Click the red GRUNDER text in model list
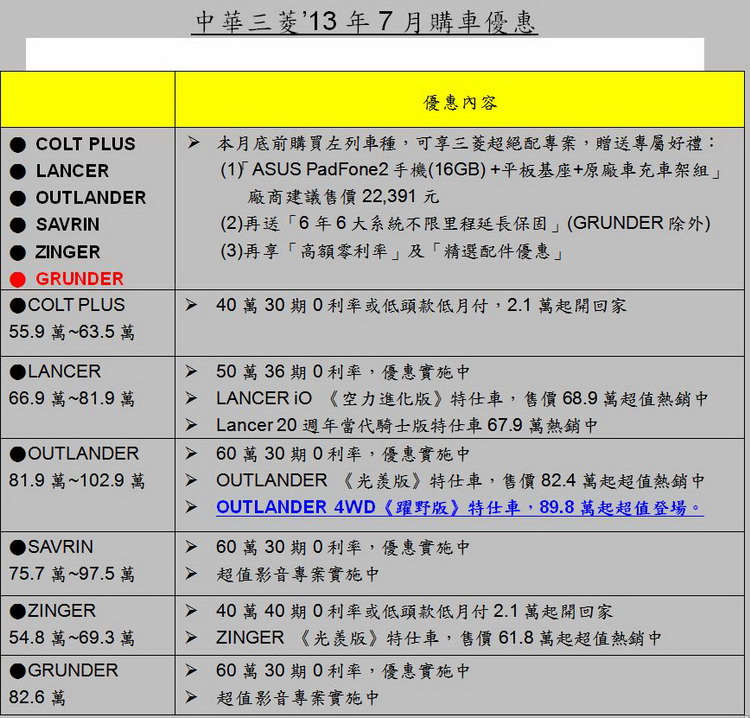 coord(79,279)
